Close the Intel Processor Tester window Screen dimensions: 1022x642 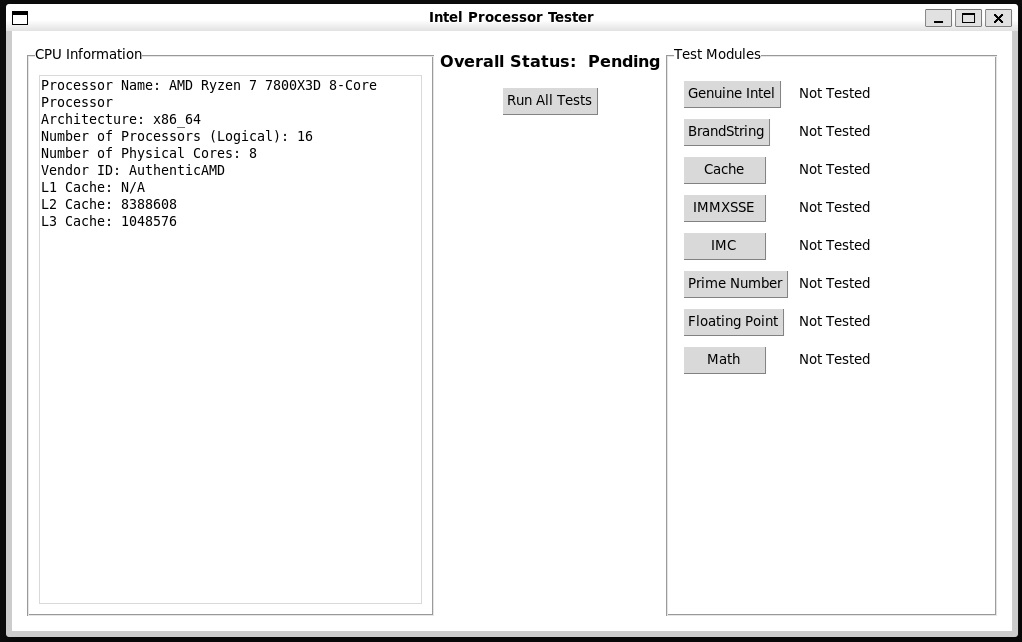click(x=998, y=18)
